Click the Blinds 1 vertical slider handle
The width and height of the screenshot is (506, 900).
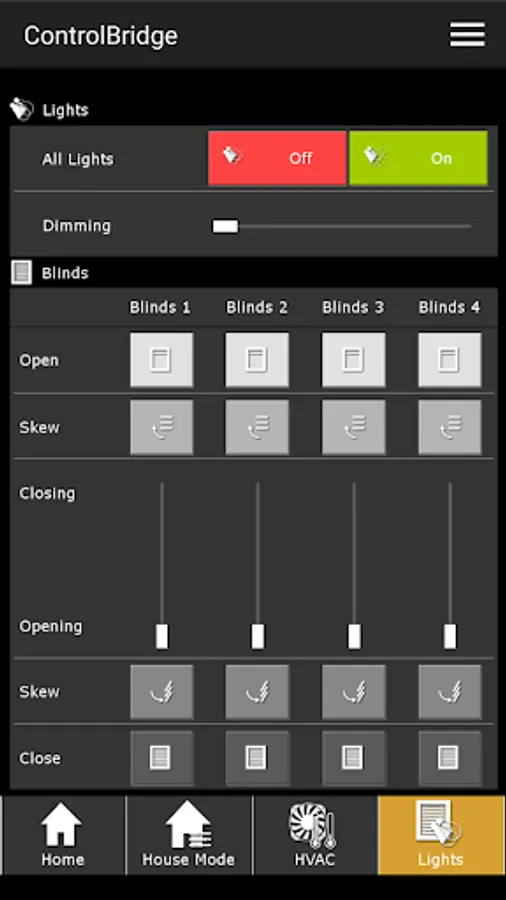click(162, 637)
